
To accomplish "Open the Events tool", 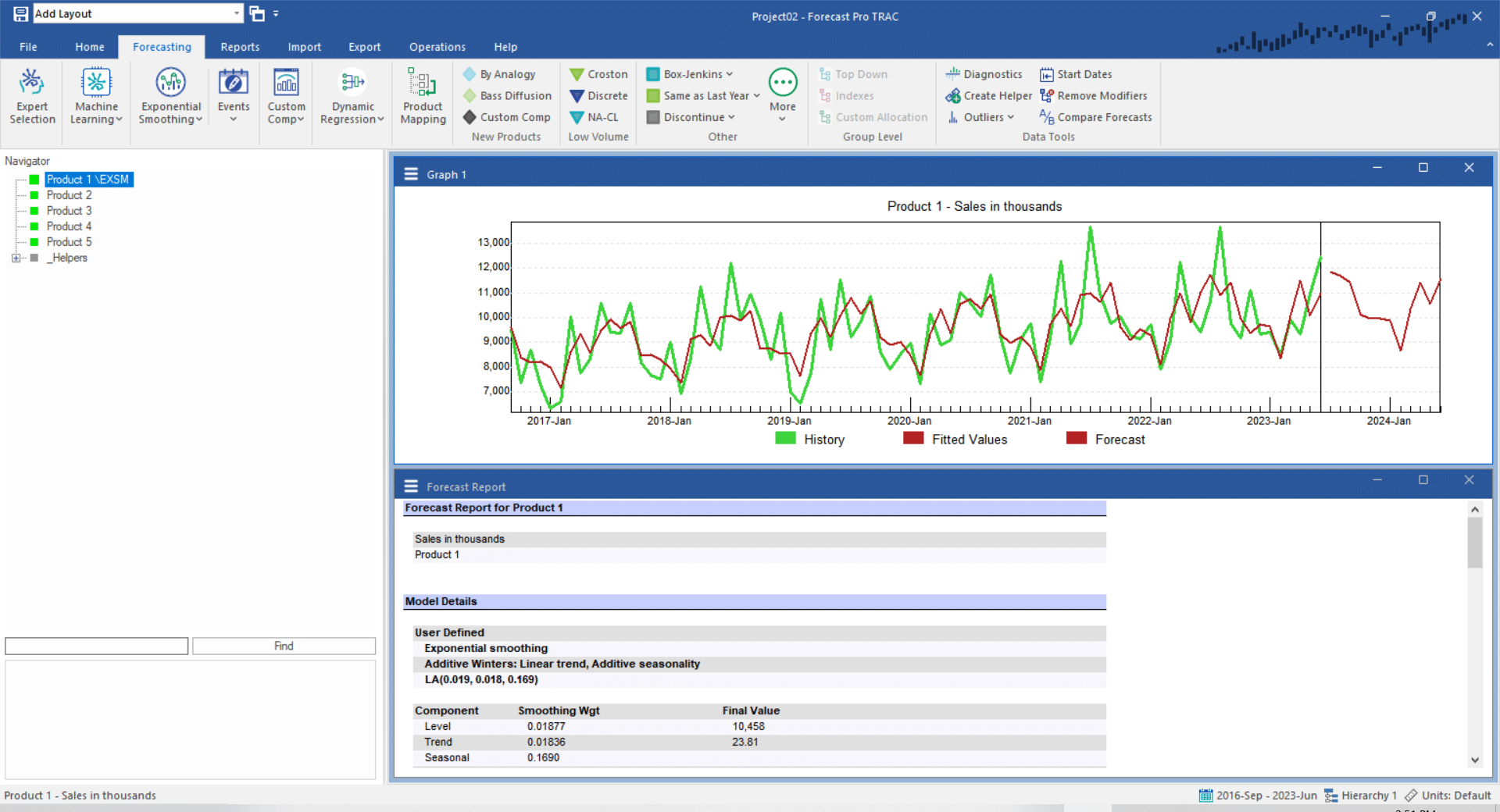I will tap(234, 96).
